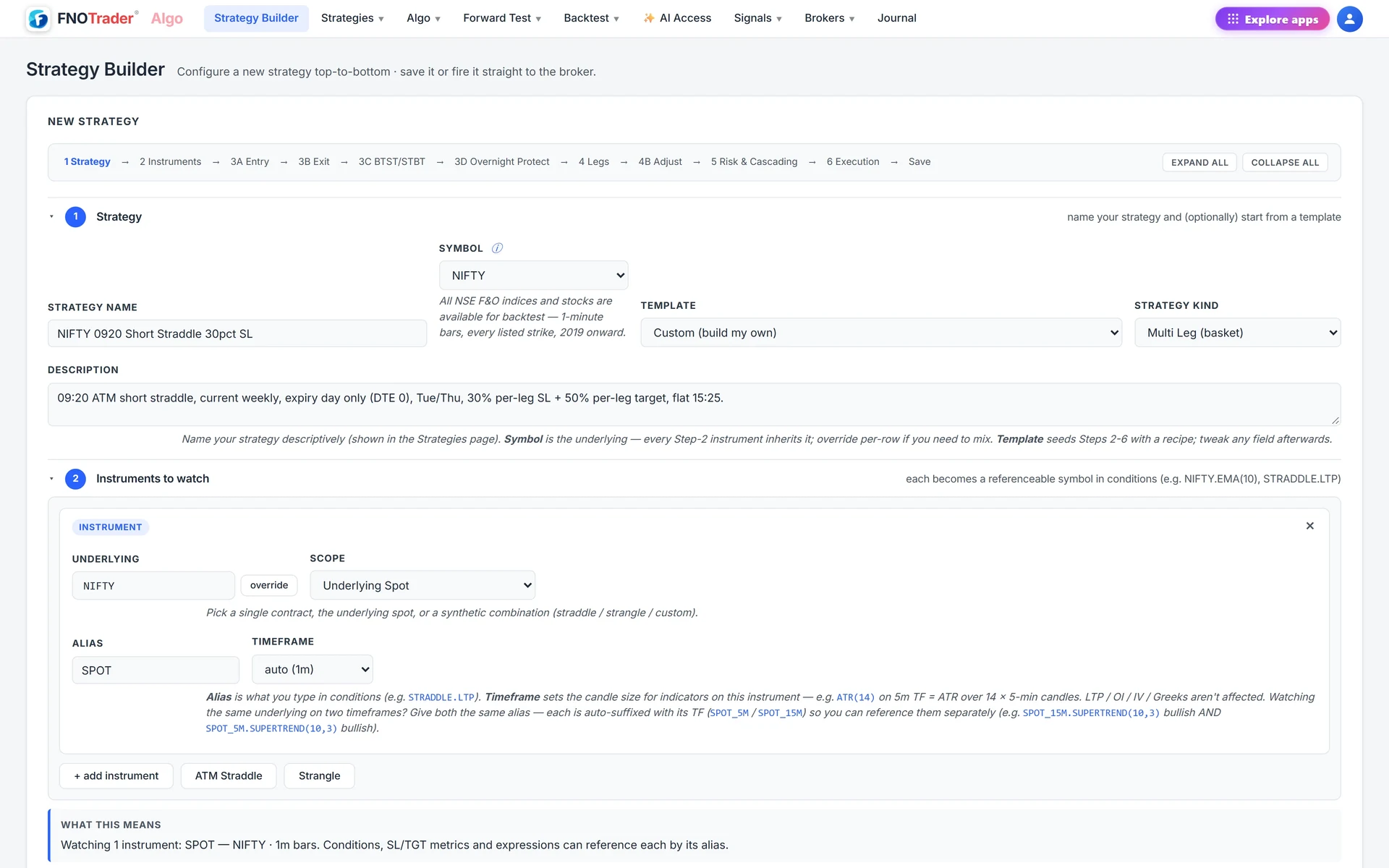Image resolution: width=1389 pixels, height=868 pixels.
Task: Click the Description text area
Action: tap(694, 404)
